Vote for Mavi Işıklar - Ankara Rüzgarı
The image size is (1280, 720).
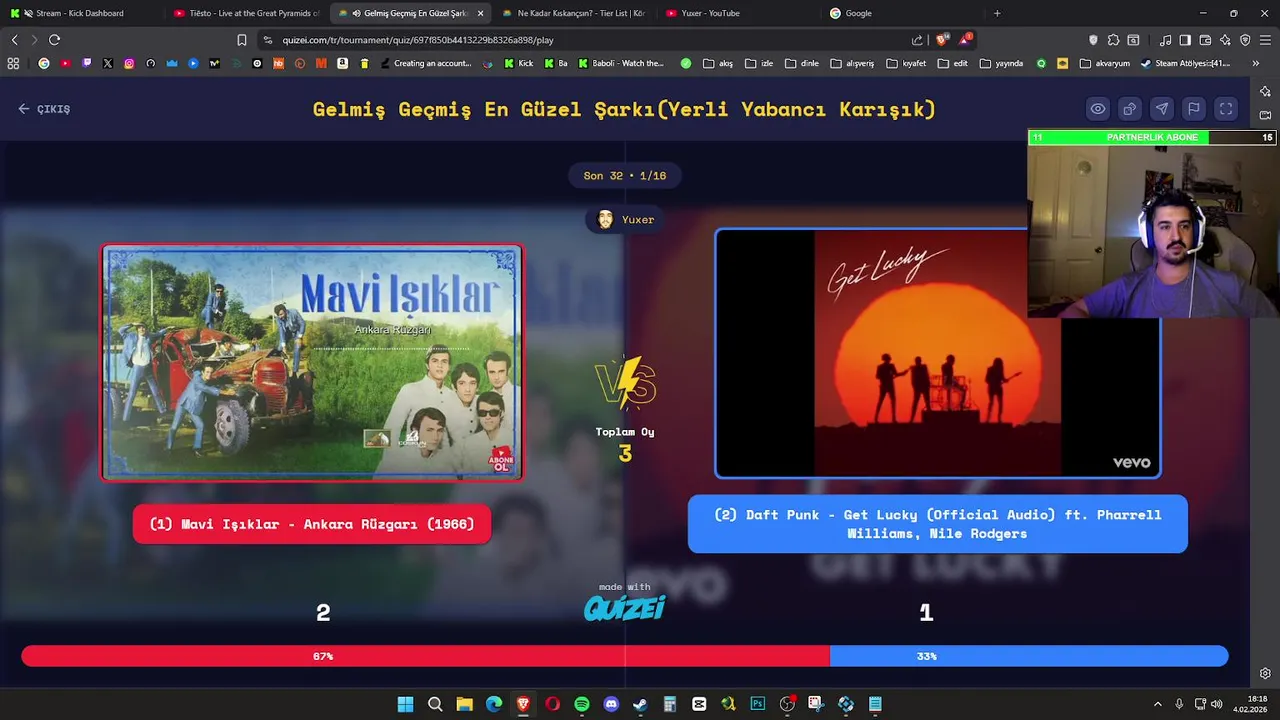pyautogui.click(x=312, y=524)
